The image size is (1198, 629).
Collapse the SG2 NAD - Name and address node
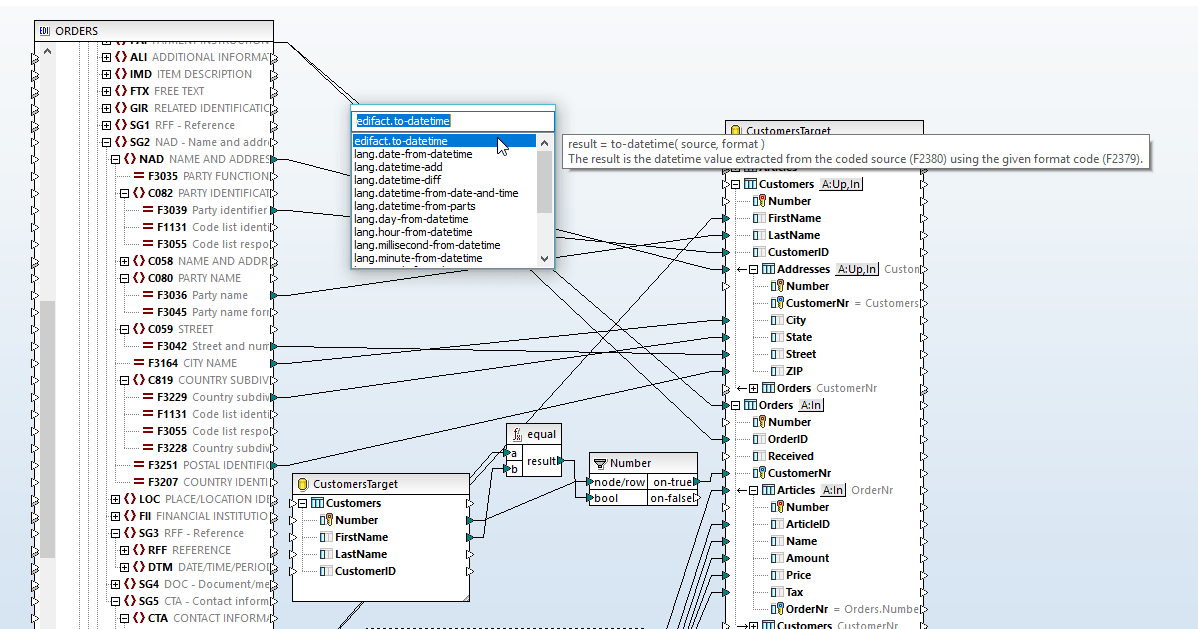pos(106,141)
